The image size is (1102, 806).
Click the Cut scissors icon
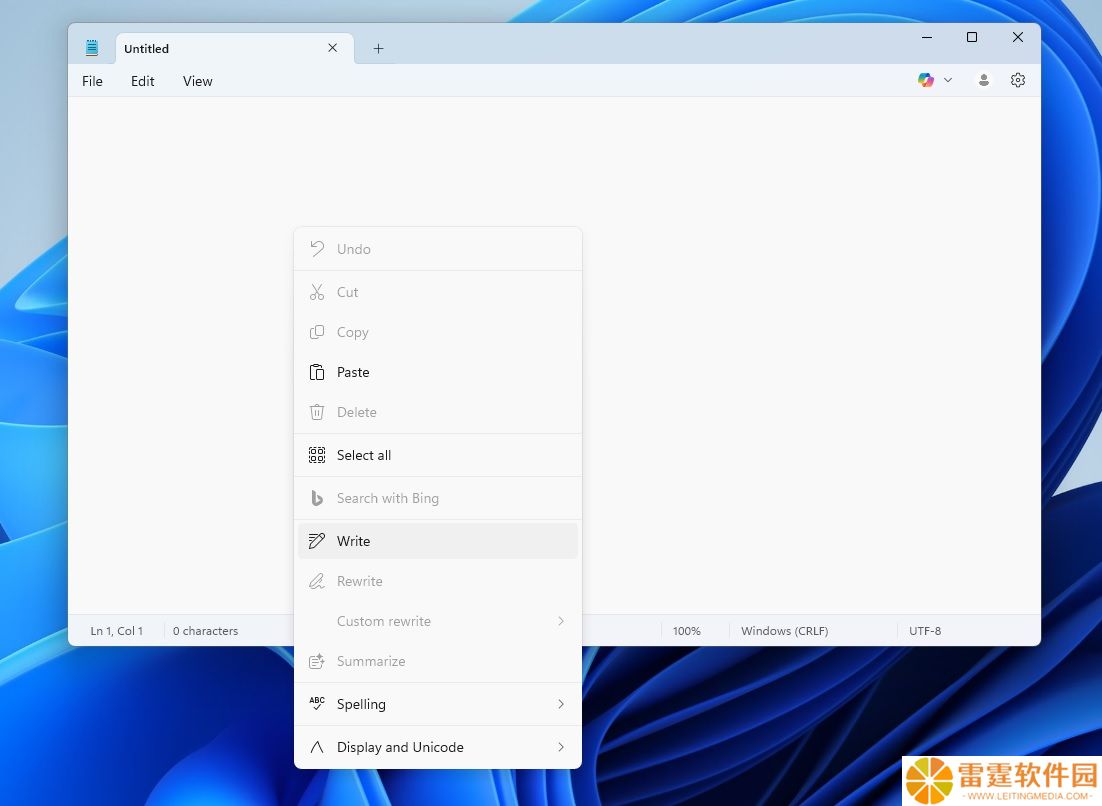pyautogui.click(x=317, y=292)
